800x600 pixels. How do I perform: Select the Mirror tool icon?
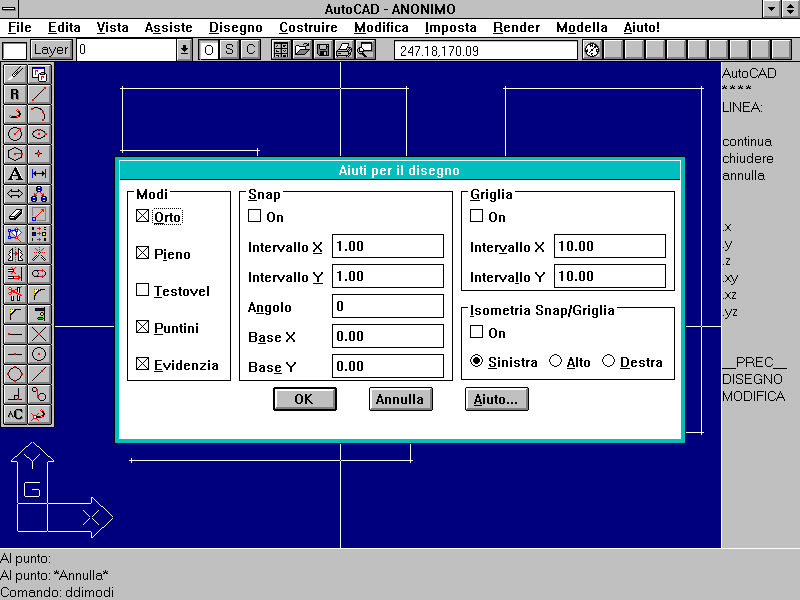click(15, 254)
